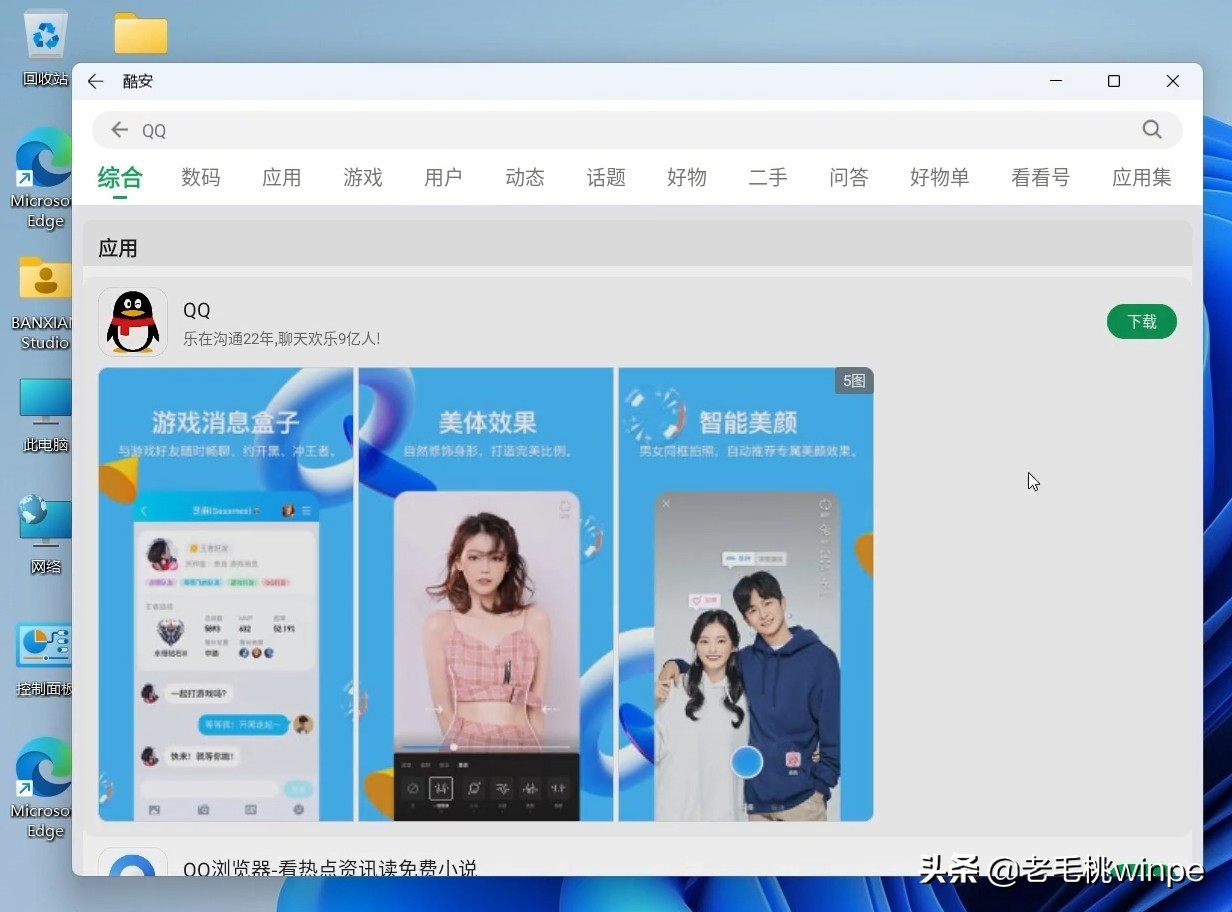Open the bottom Microsoft Edge desktop shortcut
The width and height of the screenshot is (1232, 912).
pyautogui.click(x=42, y=790)
